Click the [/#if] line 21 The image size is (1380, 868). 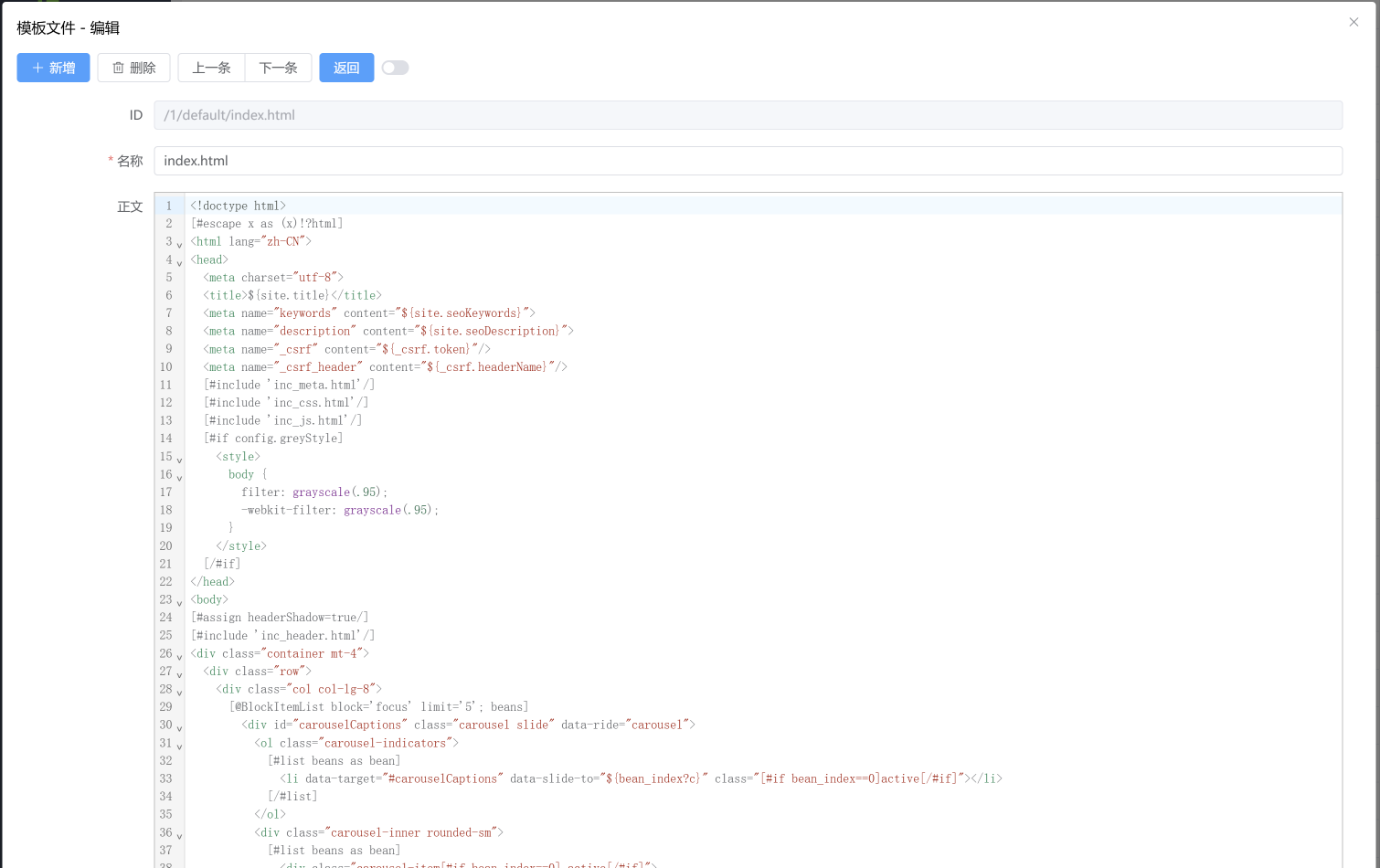[x=222, y=564]
